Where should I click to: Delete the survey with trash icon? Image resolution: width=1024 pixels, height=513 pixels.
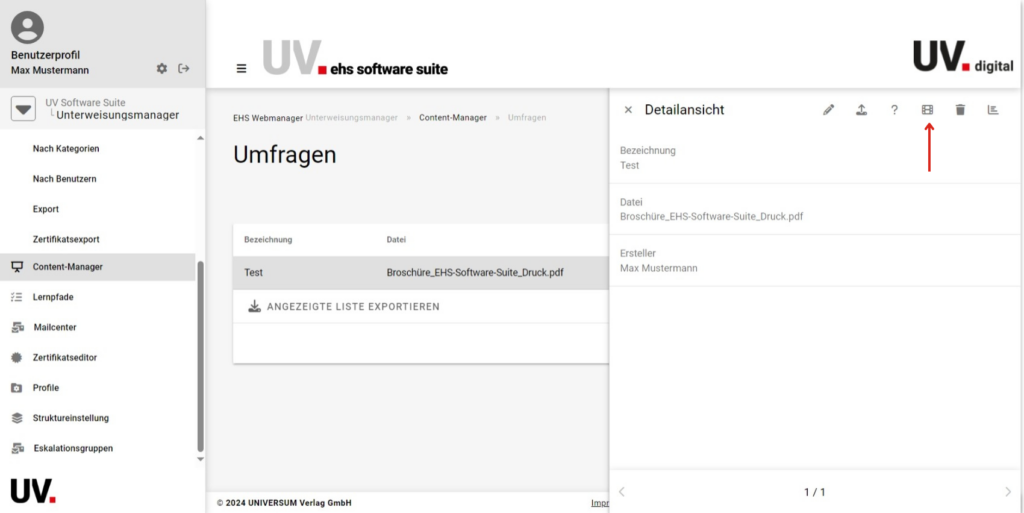[960, 110]
